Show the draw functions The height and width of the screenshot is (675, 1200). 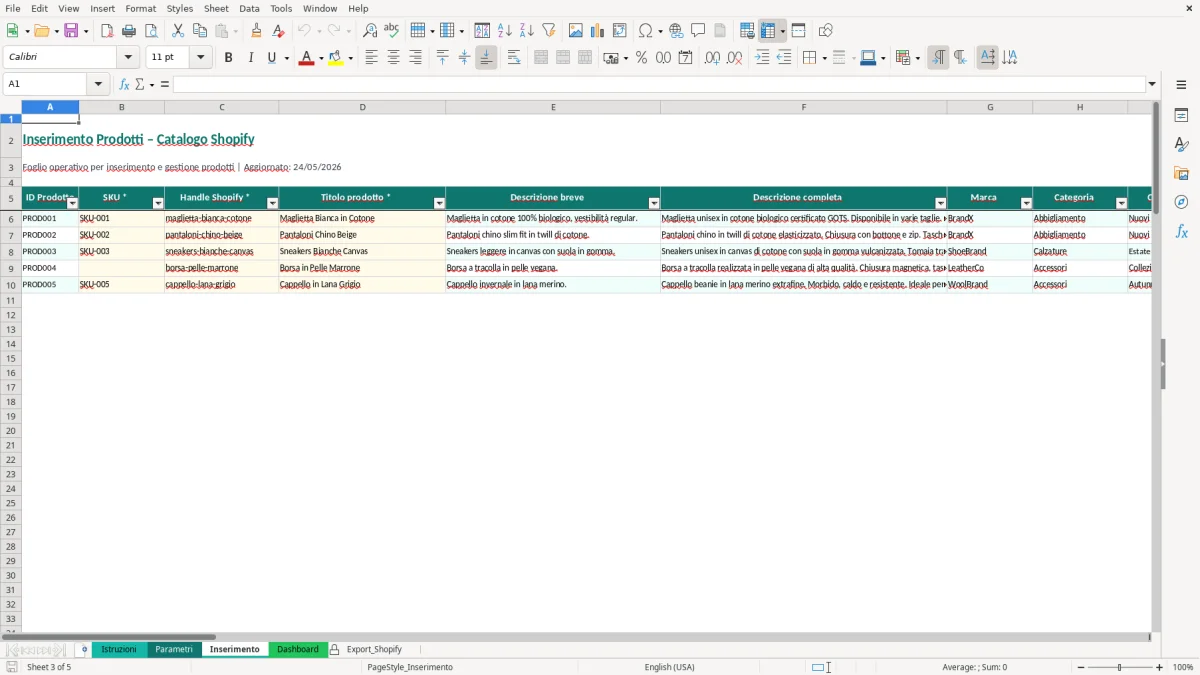826,31
